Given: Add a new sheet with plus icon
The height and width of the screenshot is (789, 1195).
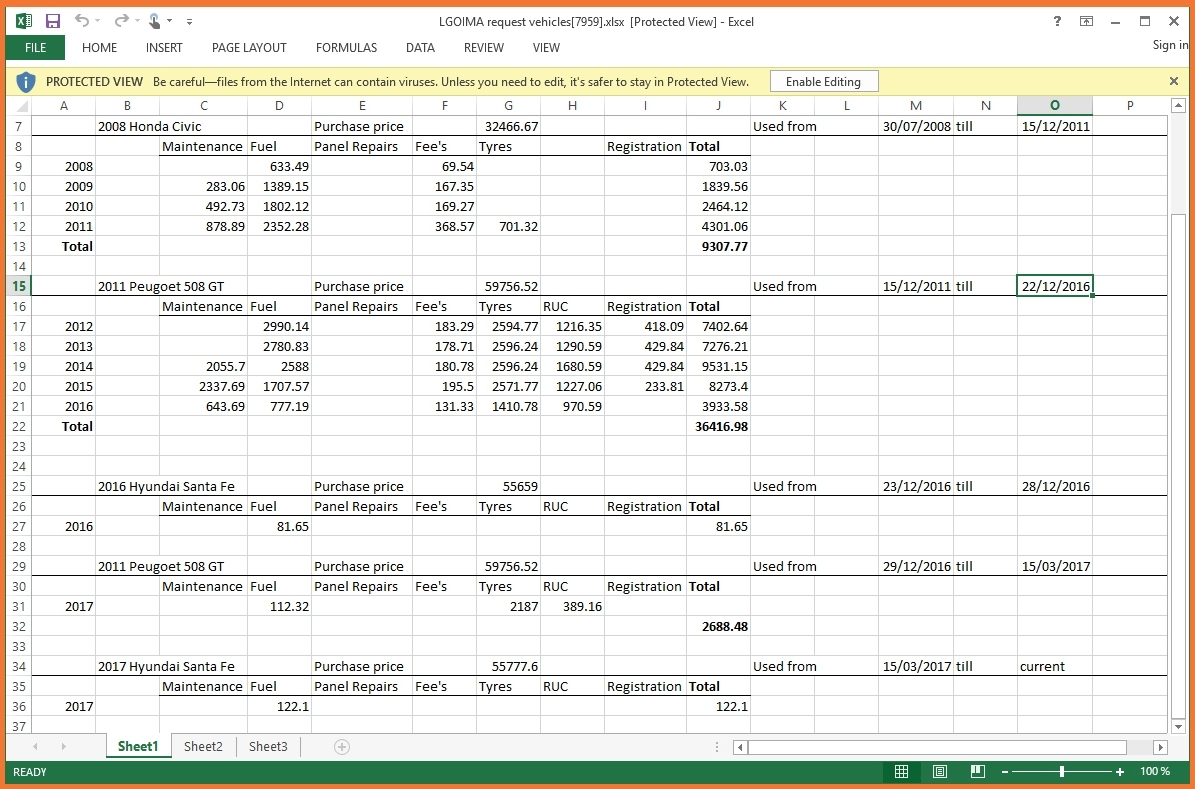Looking at the screenshot, I should coord(341,747).
